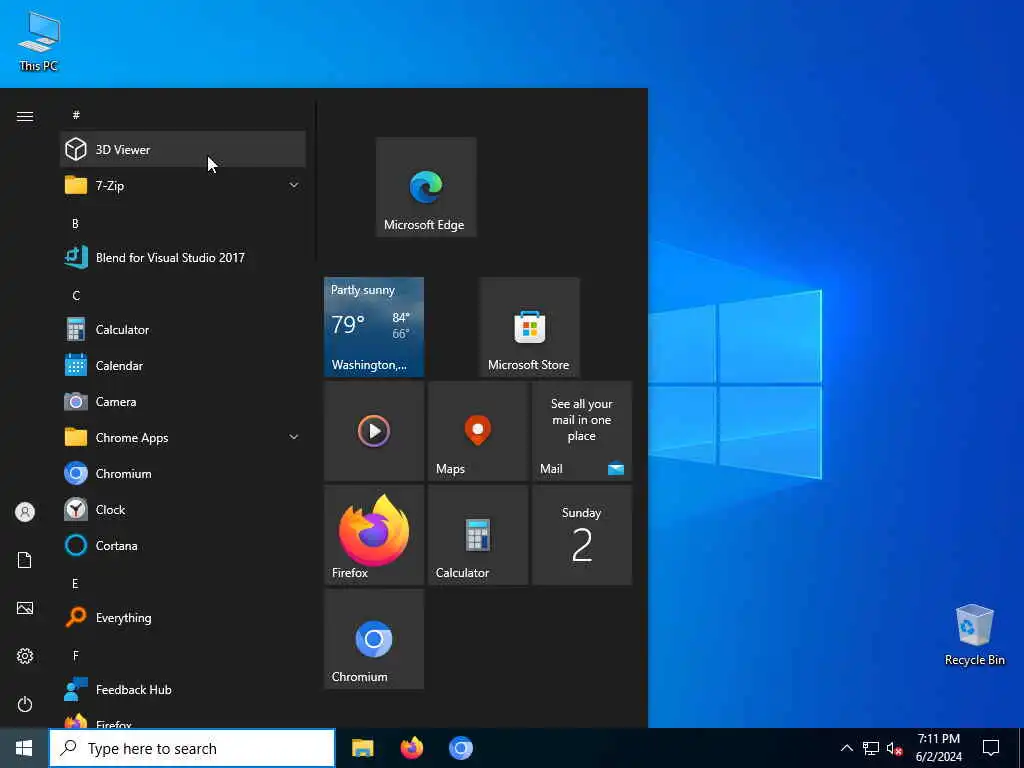Click the C letter header
This screenshot has height=768, width=1024.
tap(76, 295)
